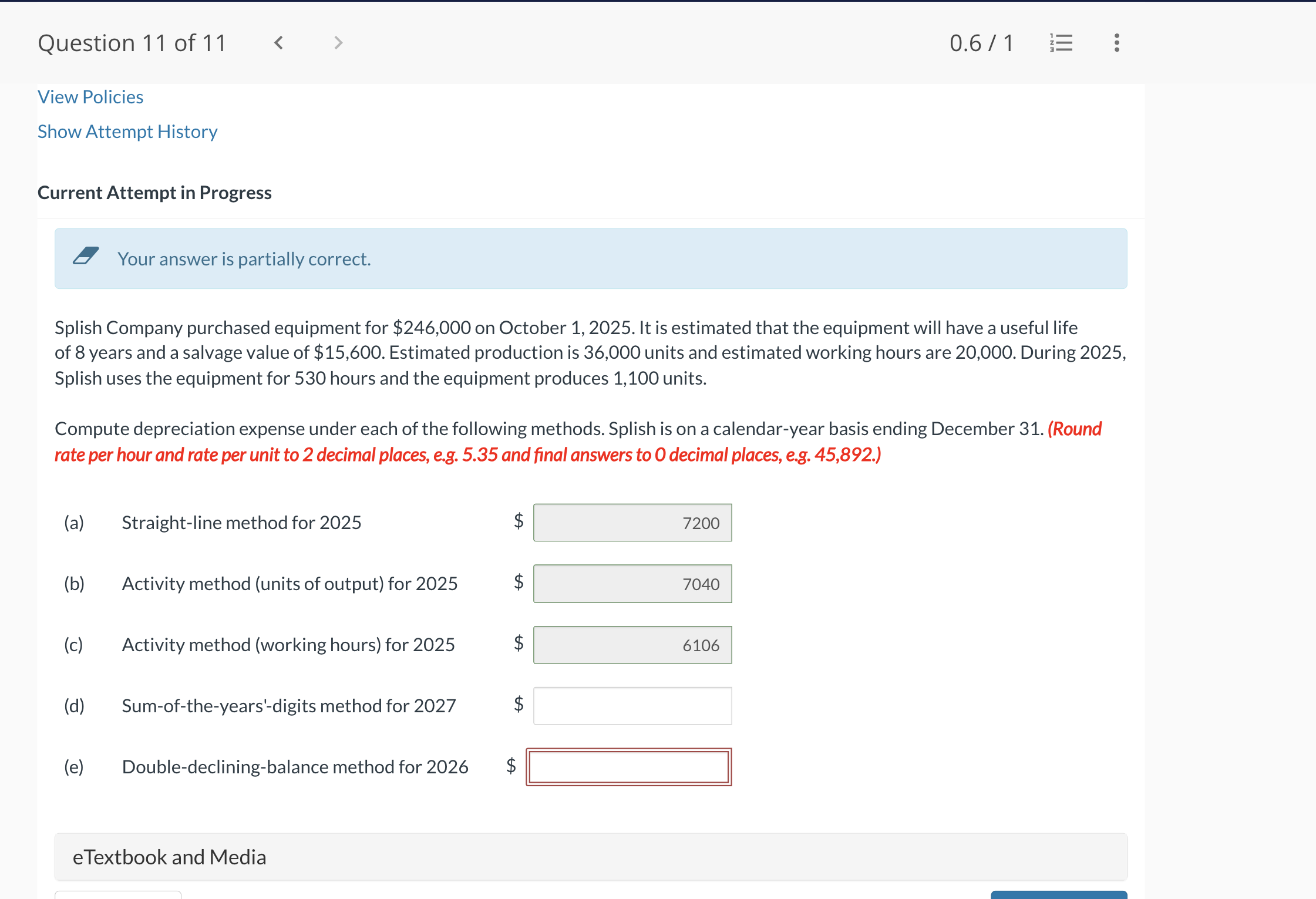Show Attempt History
The width and height of the screenshot is (1316, 899).
point(127,132)
